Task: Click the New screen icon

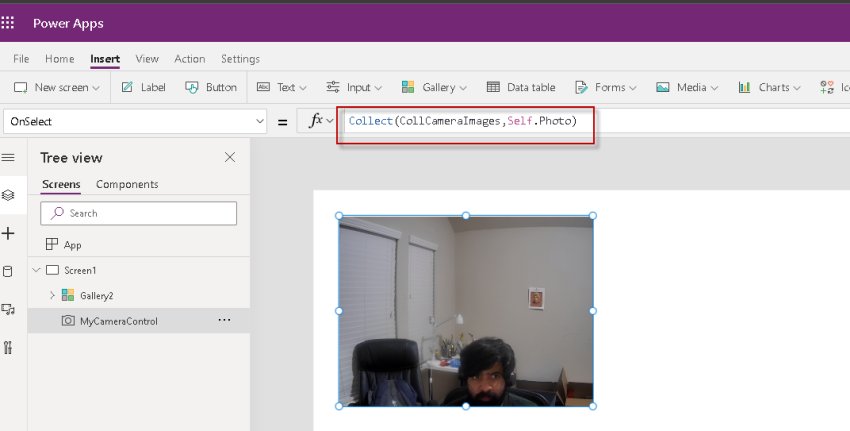Action: [21, 87]
